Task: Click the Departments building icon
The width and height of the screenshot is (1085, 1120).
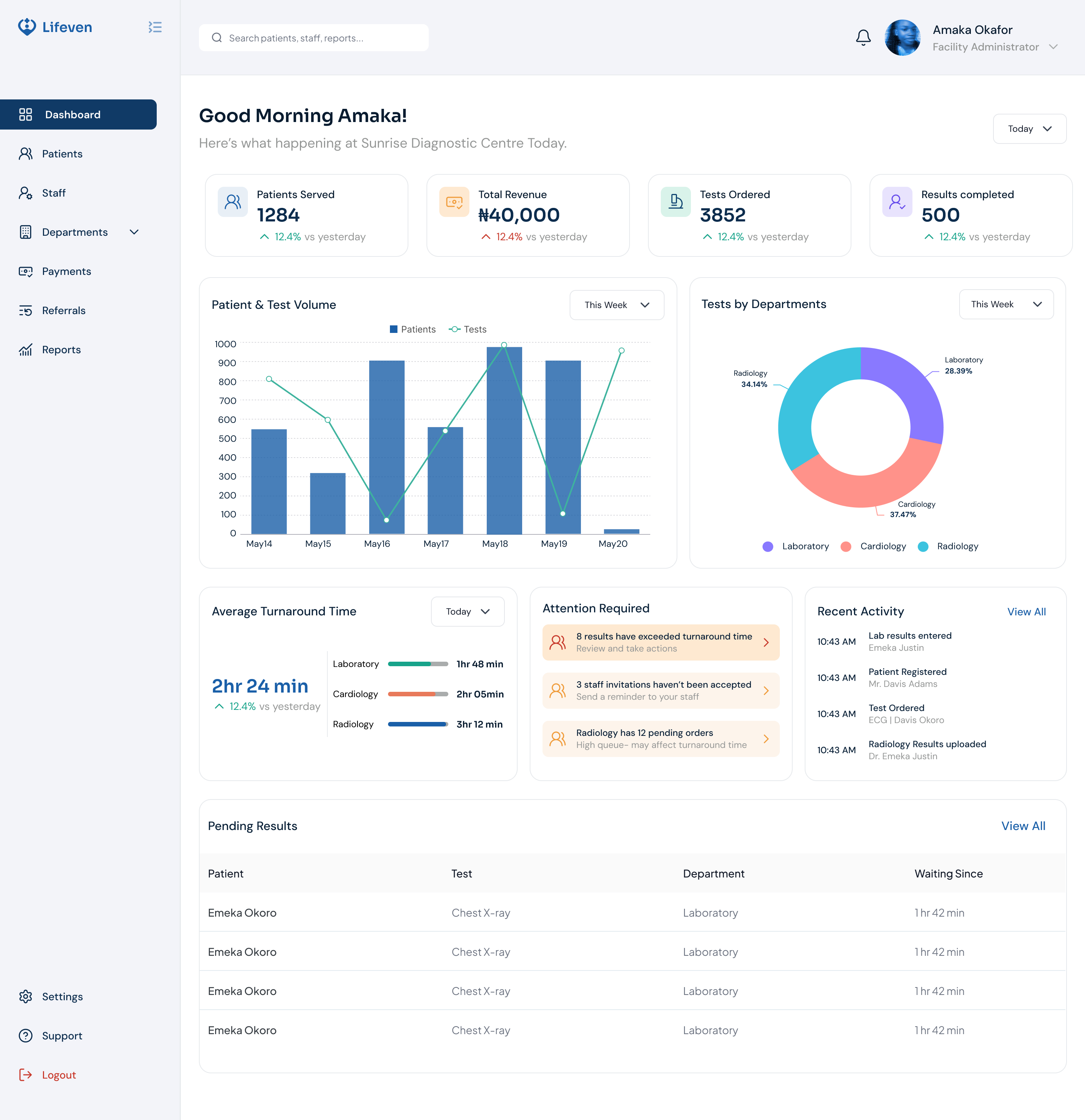Action: [x=26, y=232]
